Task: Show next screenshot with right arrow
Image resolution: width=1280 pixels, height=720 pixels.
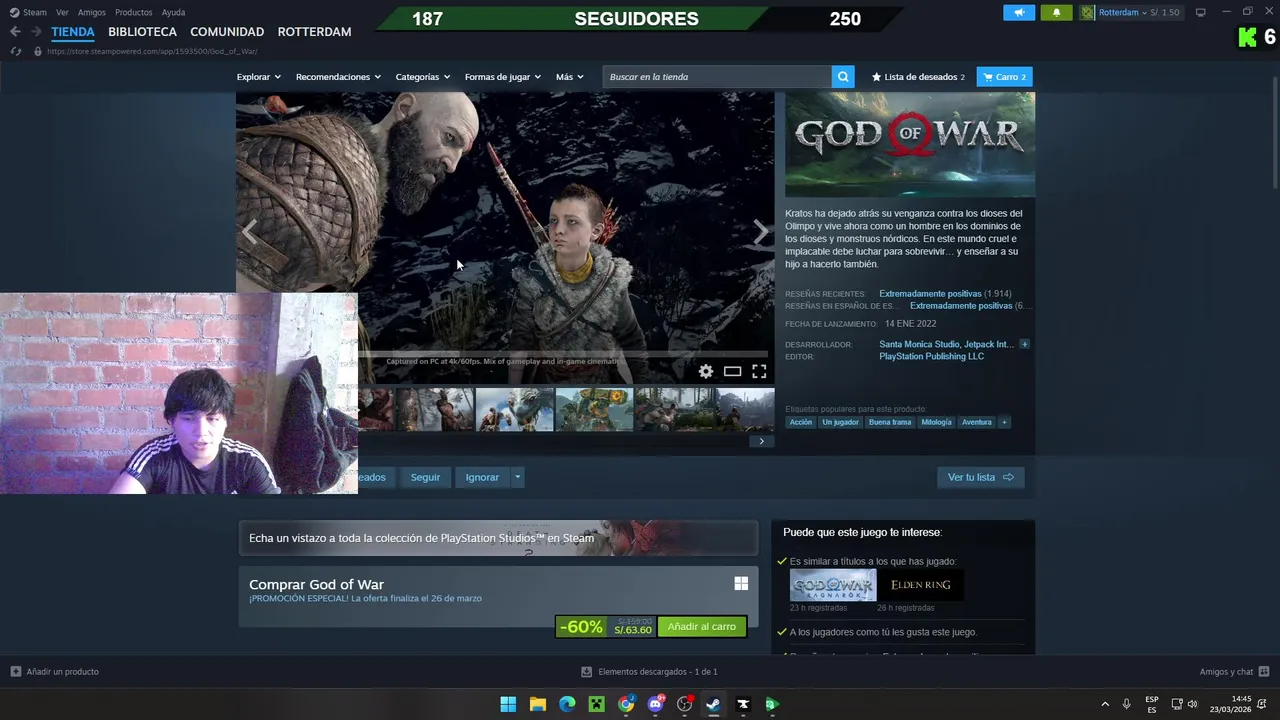Action: (761, 232)
